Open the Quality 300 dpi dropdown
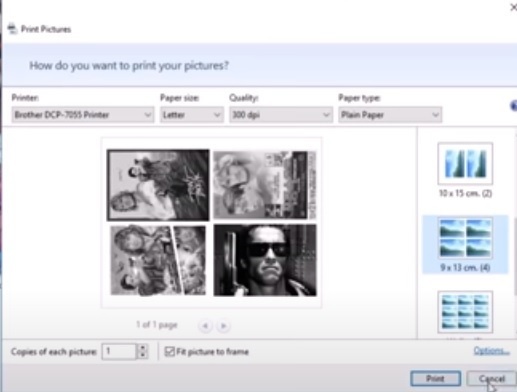The image size is (517, 392). tap(281, 115)
